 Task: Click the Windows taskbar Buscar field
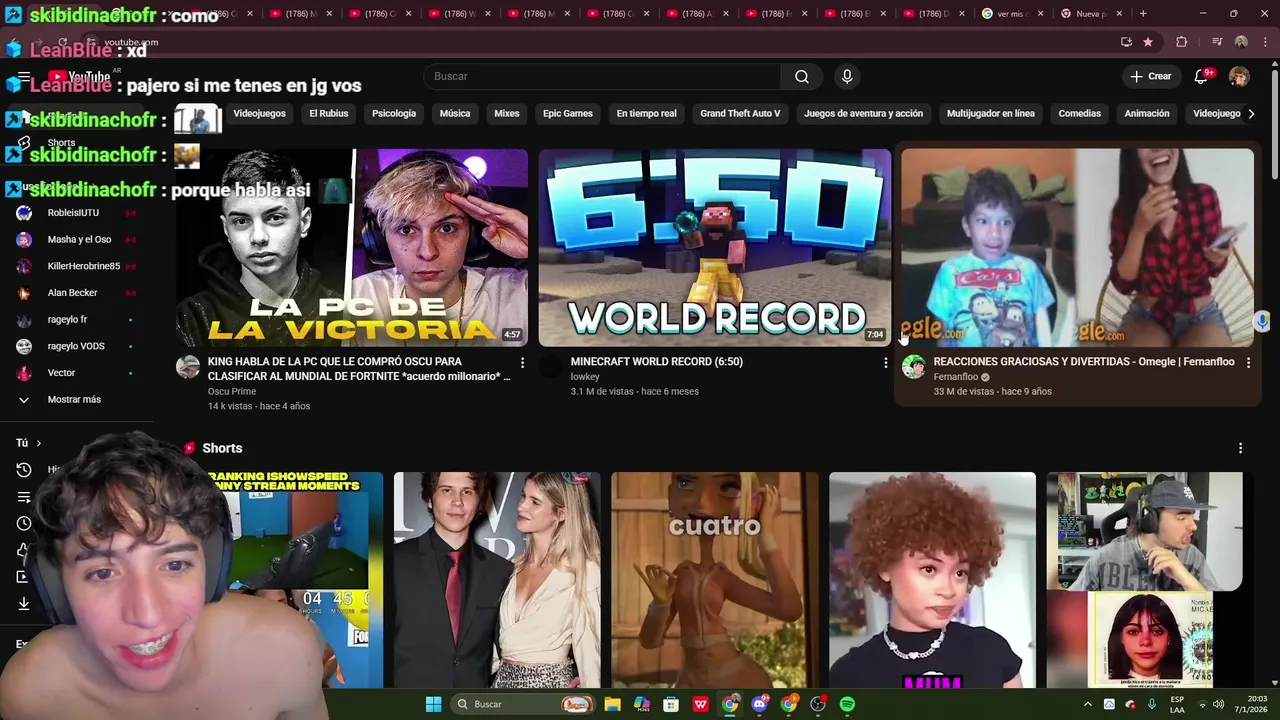point(523,704)
